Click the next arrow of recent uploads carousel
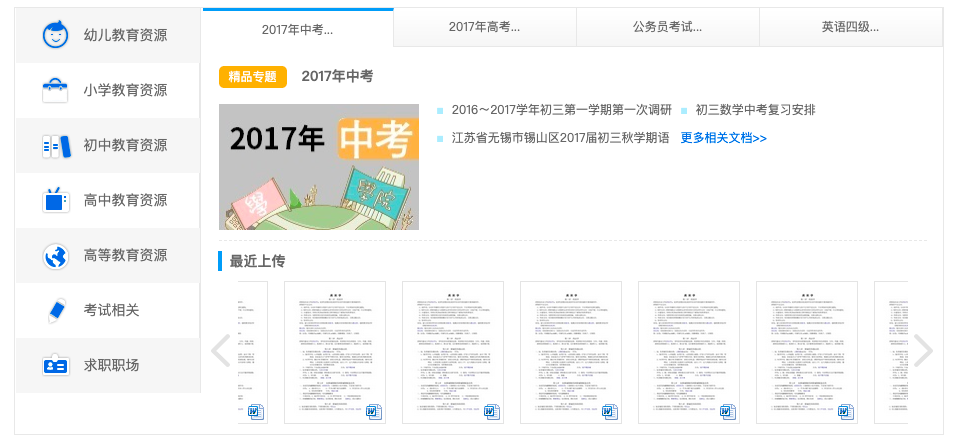This screenshot has height=444, width=955. coord(923,351)
